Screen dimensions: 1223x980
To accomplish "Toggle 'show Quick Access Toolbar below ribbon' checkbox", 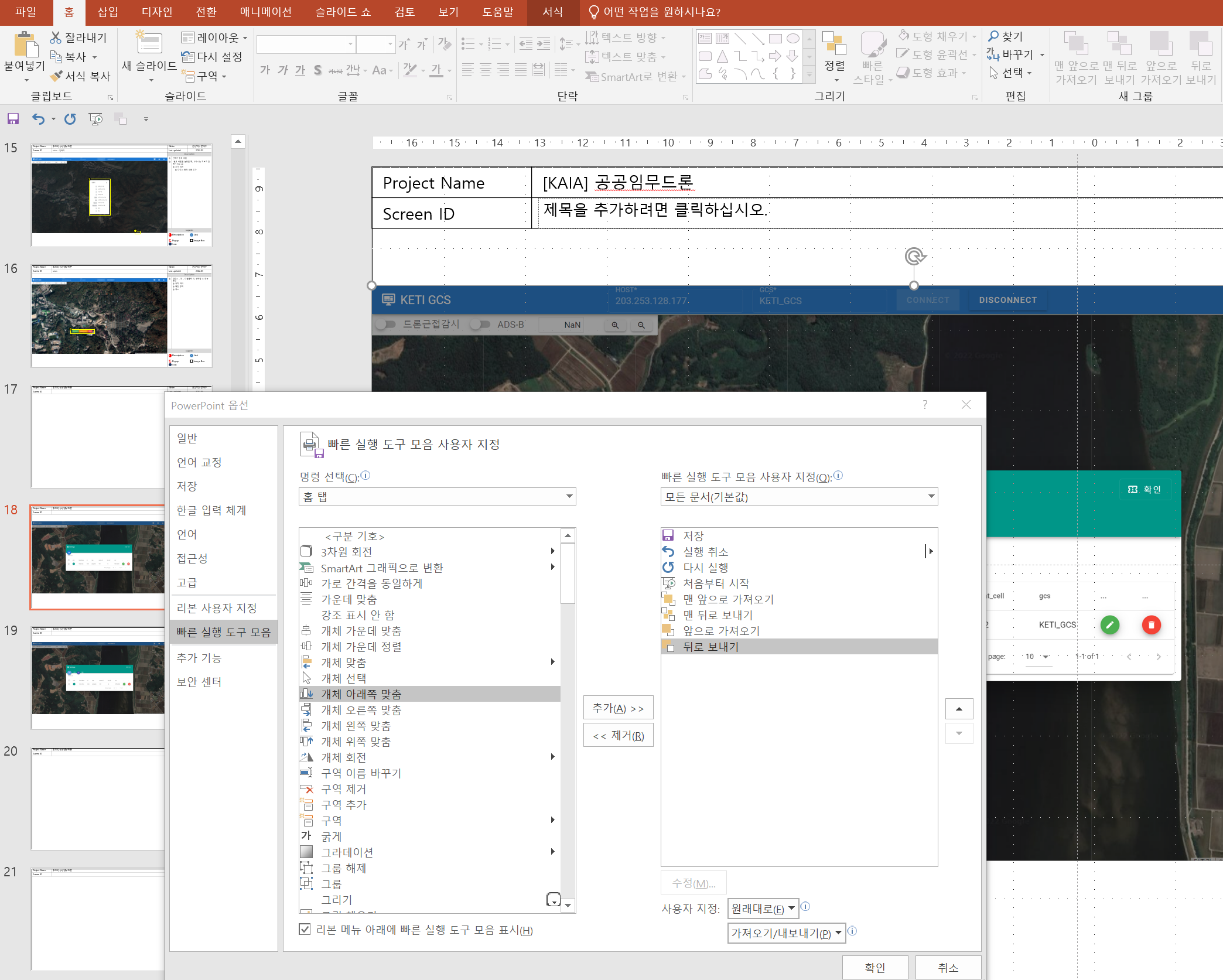I will coord(305,929).
